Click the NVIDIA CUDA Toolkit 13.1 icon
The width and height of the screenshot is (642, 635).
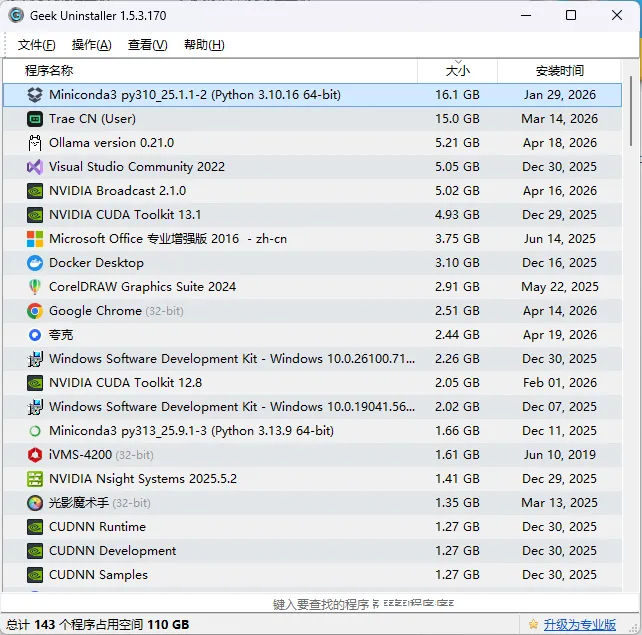click(35, 215)
